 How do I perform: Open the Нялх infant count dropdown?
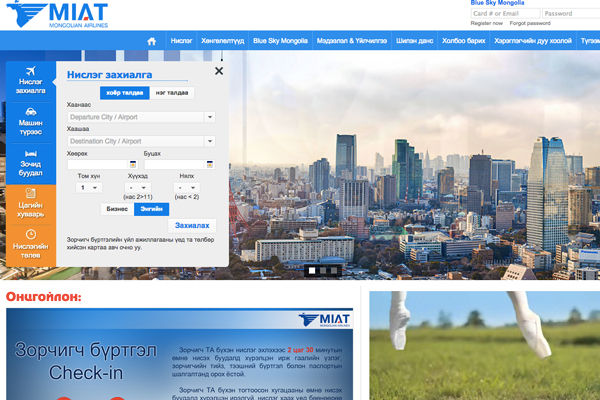click(187, 188)
